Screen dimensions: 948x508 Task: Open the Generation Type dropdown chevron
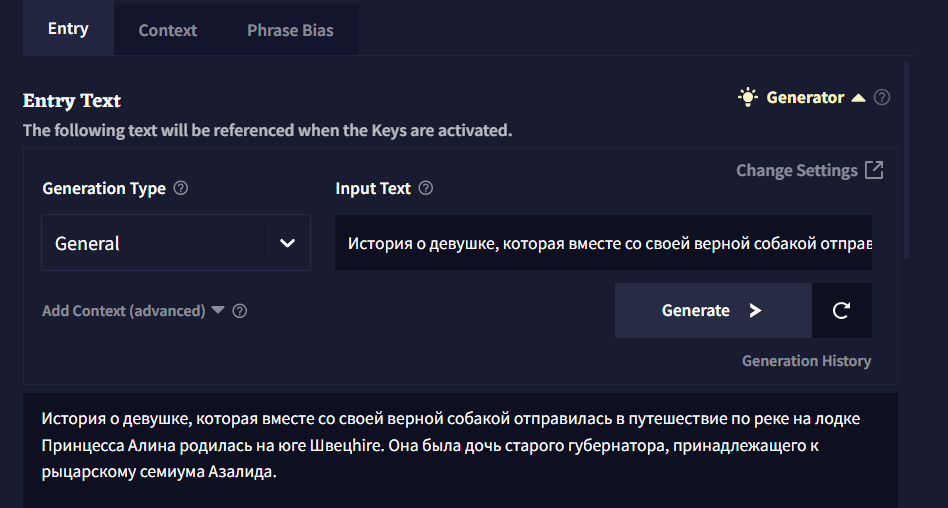[288, 243]
